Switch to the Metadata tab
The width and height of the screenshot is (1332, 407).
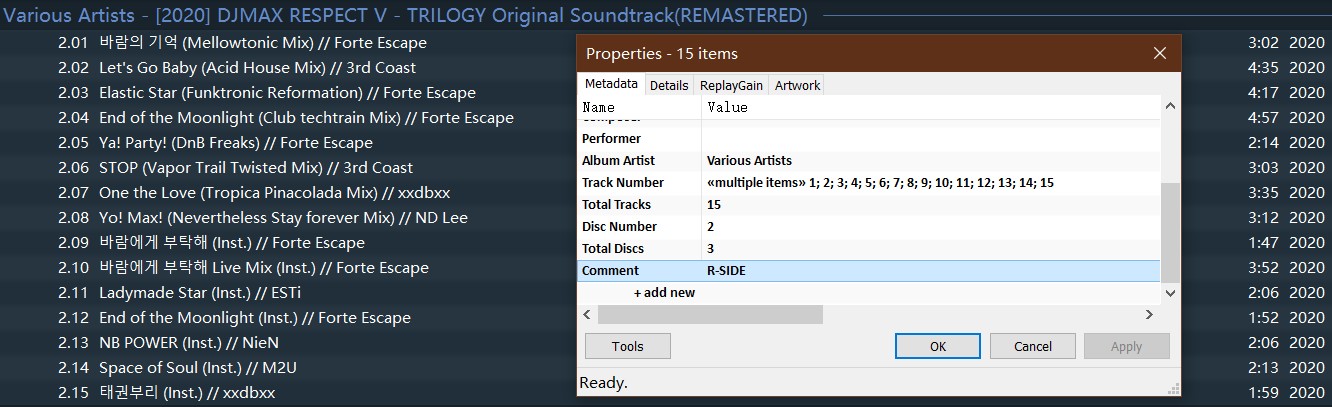tap(611, 85)
